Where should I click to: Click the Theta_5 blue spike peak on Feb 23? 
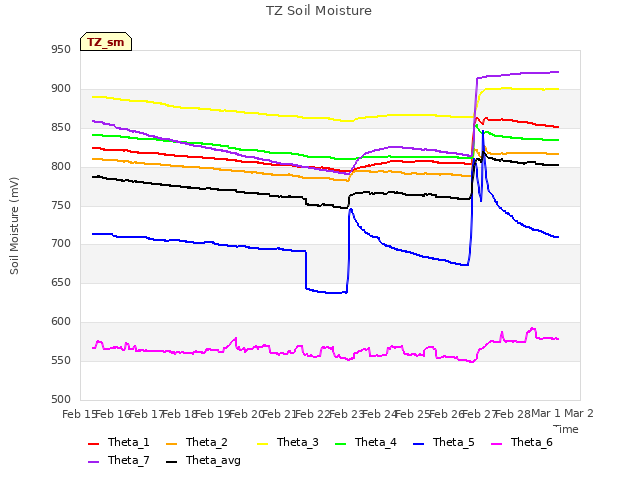[351, 209]
